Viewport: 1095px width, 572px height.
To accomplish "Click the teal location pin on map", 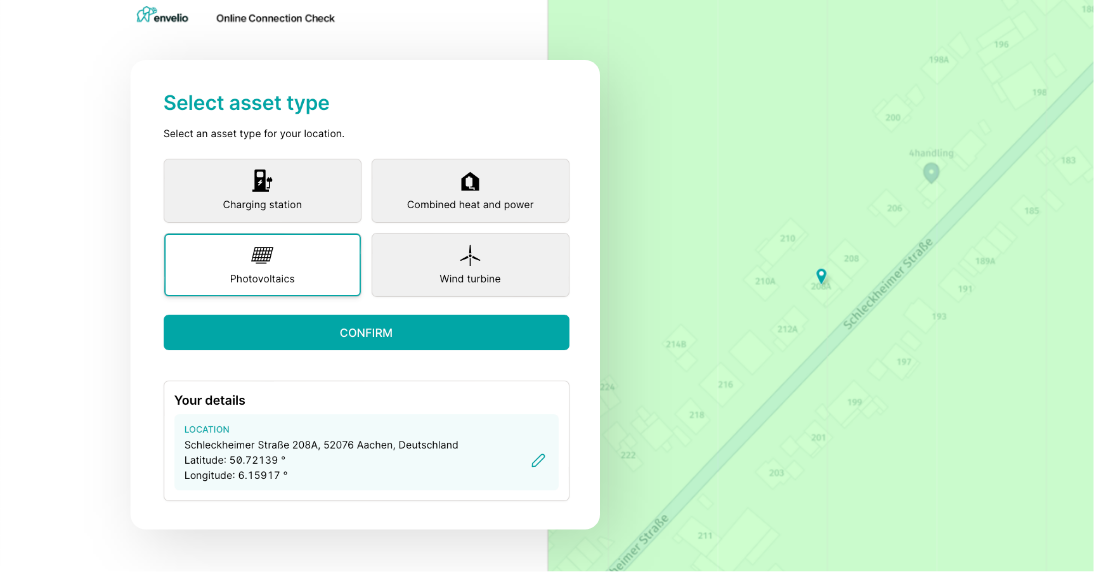I will point(821,276).
